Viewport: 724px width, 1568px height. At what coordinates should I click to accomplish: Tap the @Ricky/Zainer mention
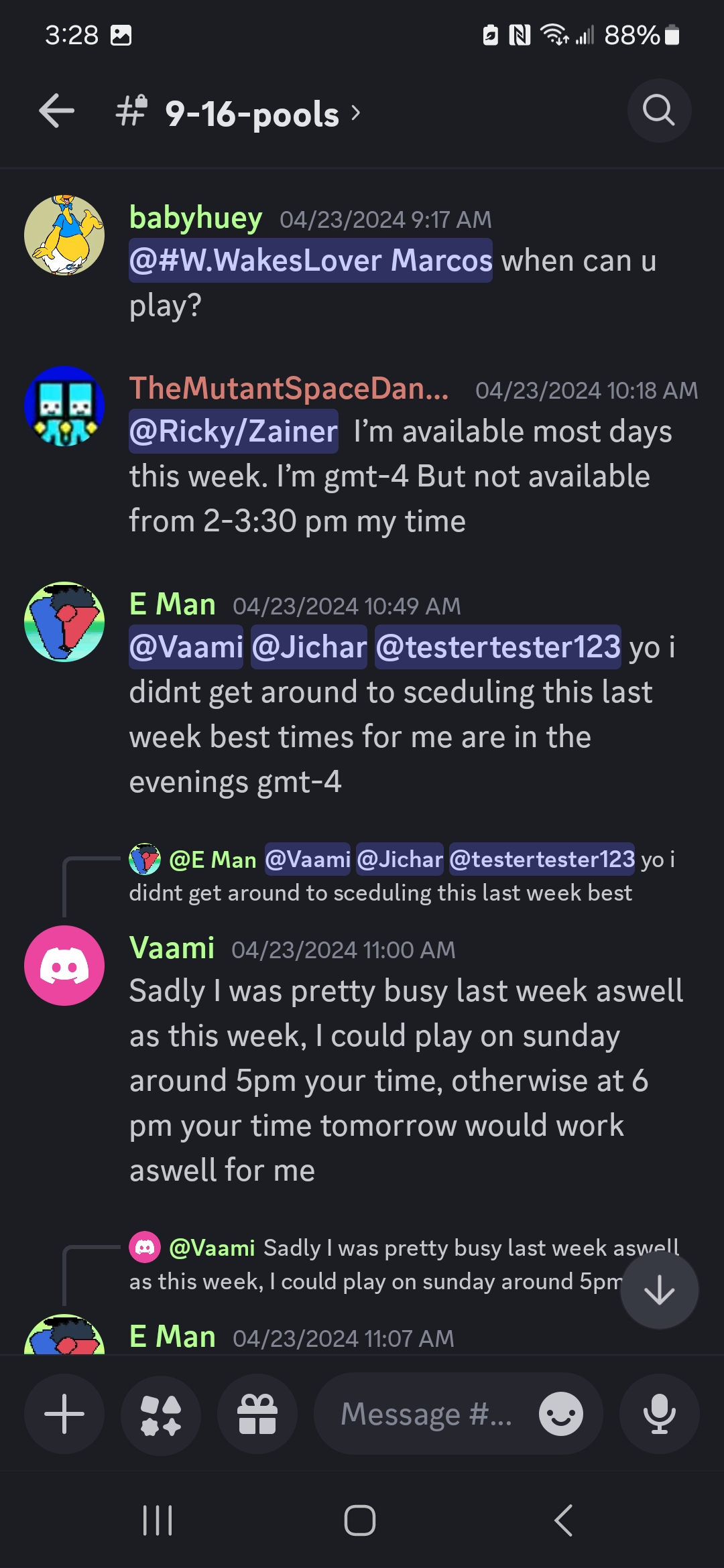point(233,432)
